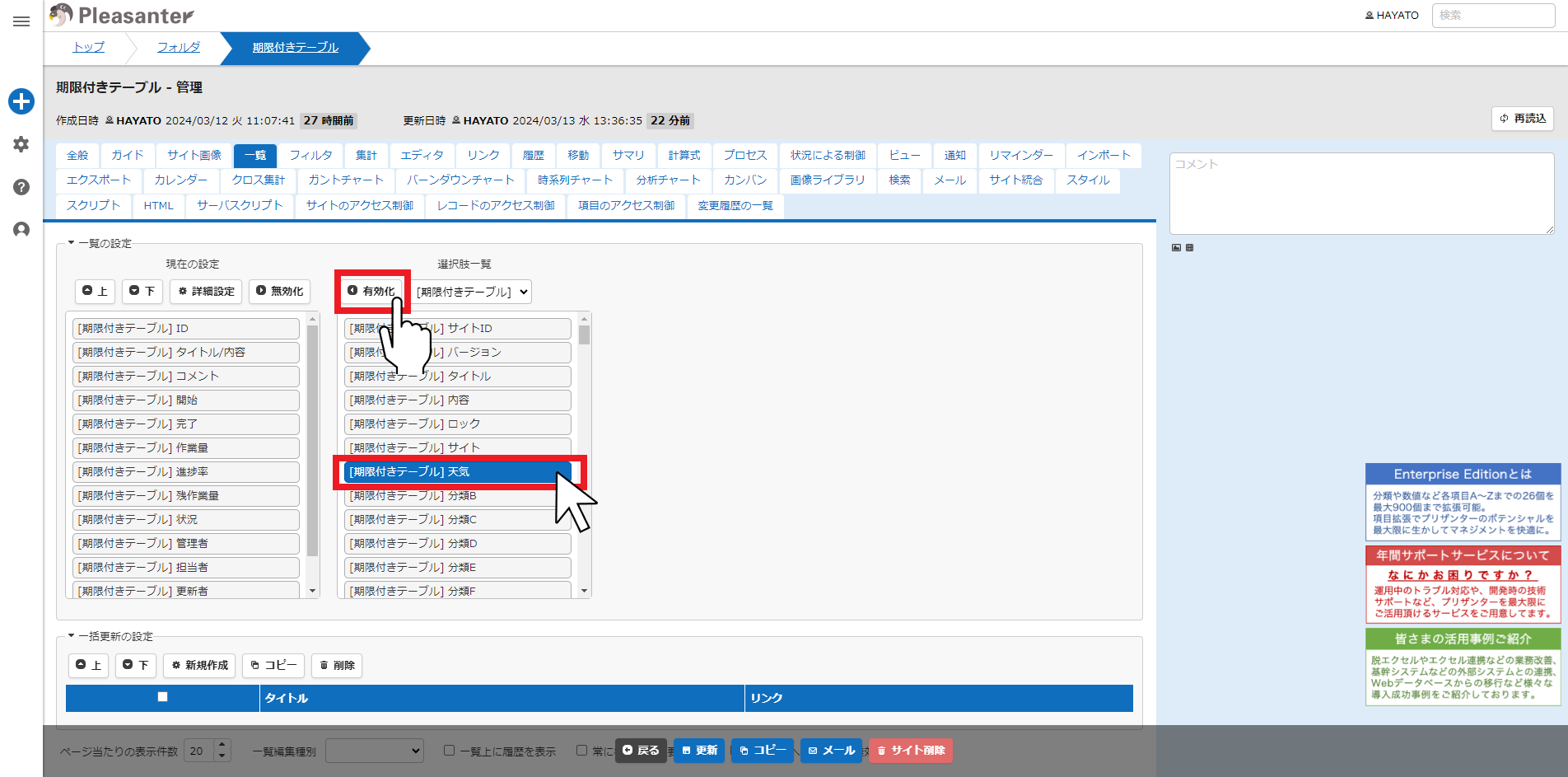Image resolution: width=1568 pixels, height=777 pixels.
Task: Switch to the フィルタ tab
Action: tap(310, 155)
